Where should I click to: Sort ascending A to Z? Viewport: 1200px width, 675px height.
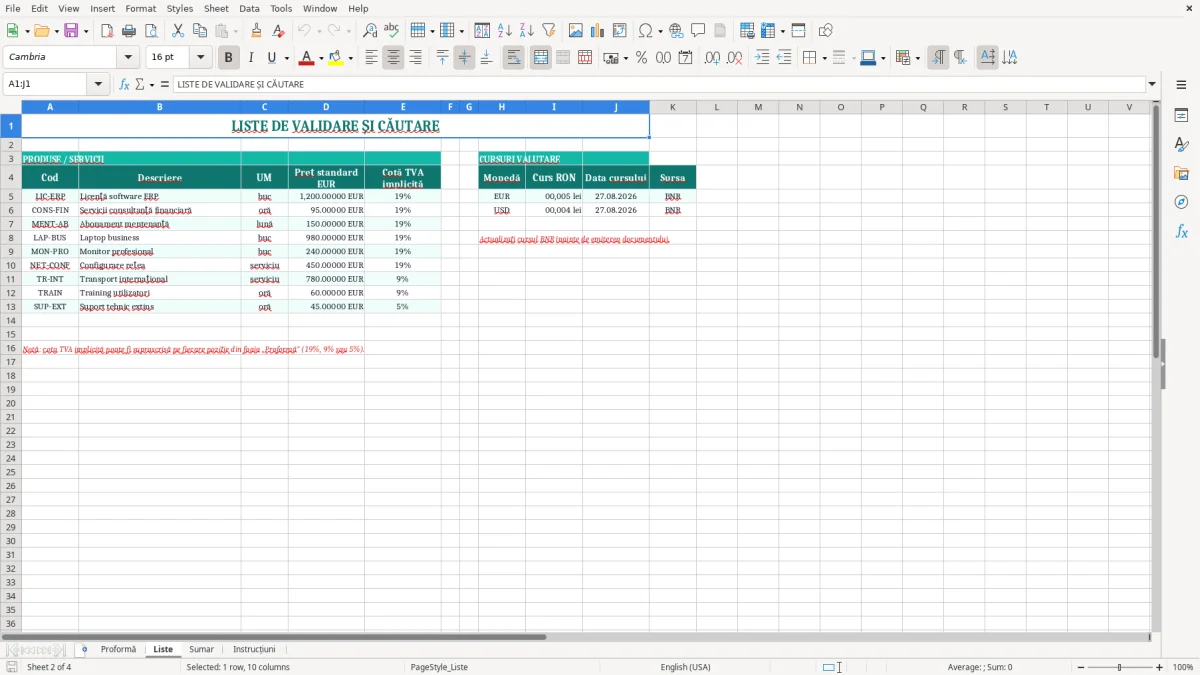(x=505, y=31)
